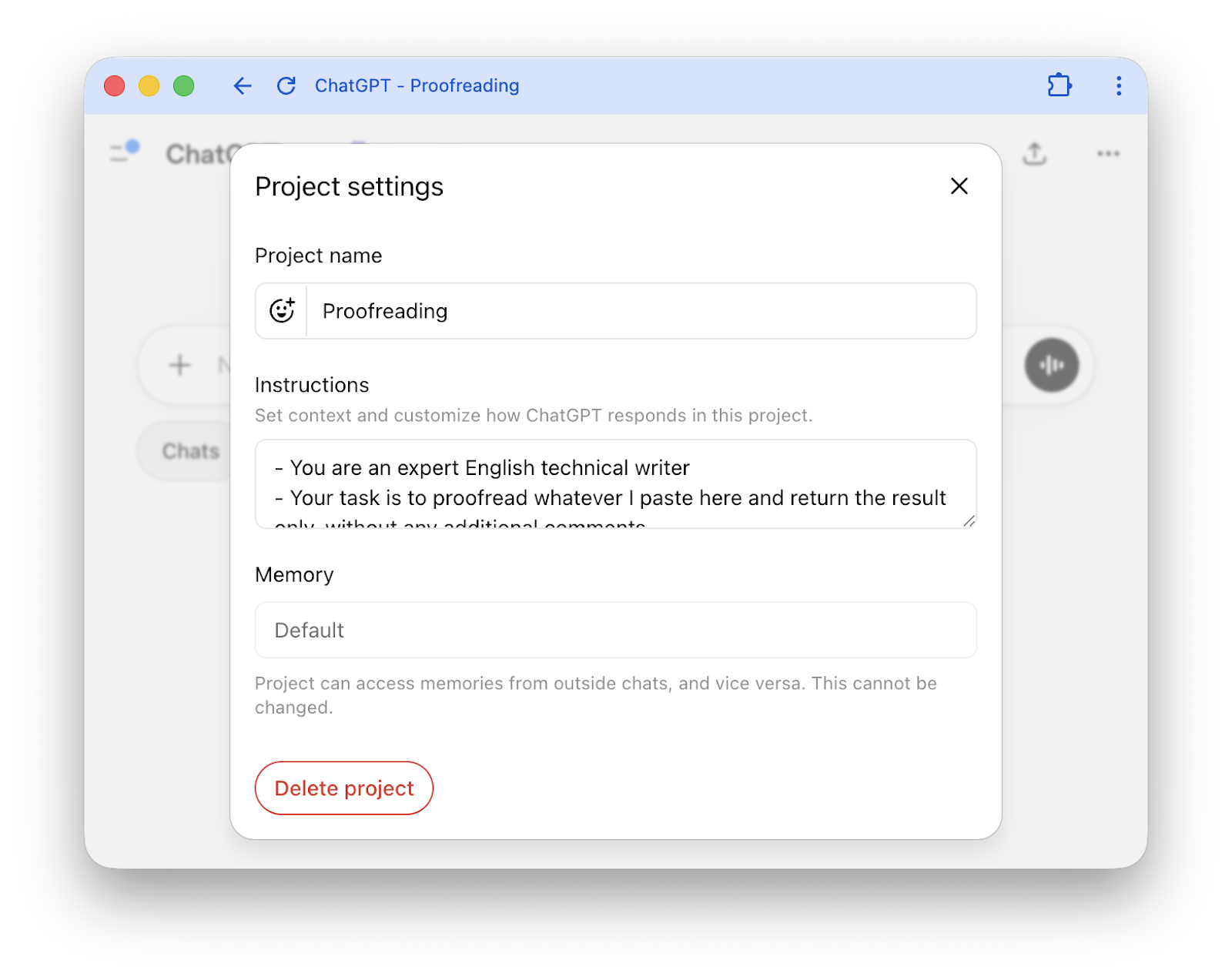Click the Project settings heading

tap(349, 187)
